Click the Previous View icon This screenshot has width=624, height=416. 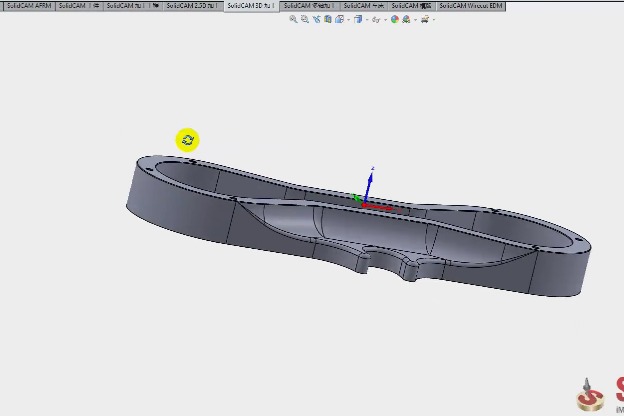pyautogui.click(x=316, y=19)
